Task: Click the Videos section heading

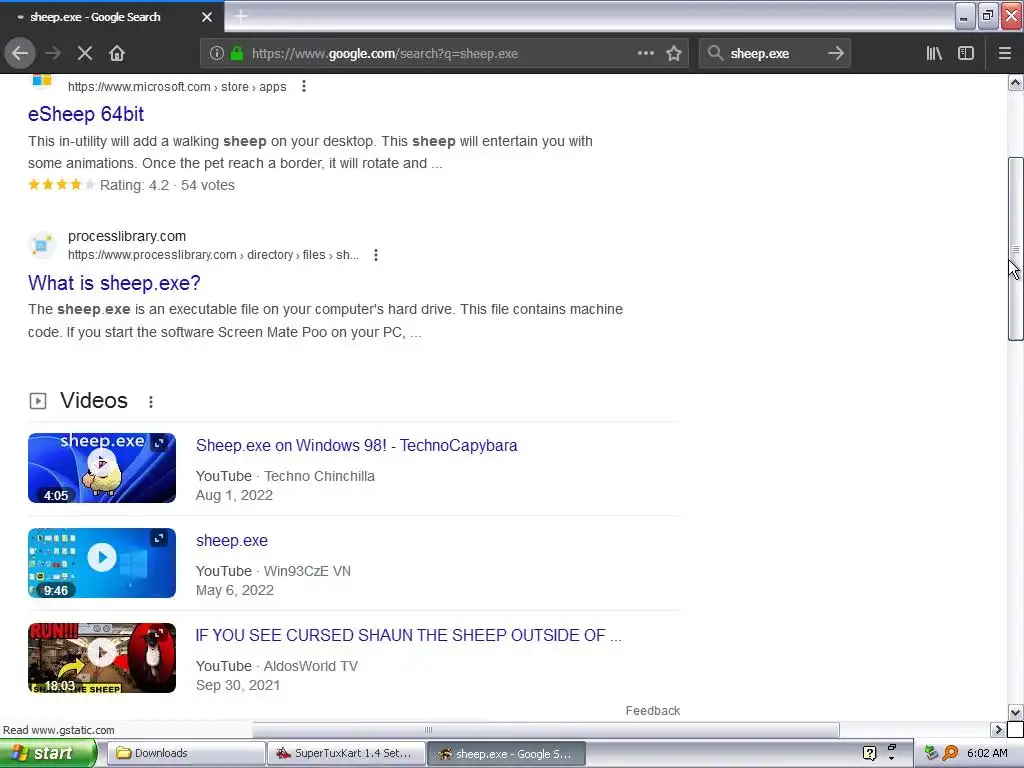Action: 94,400
